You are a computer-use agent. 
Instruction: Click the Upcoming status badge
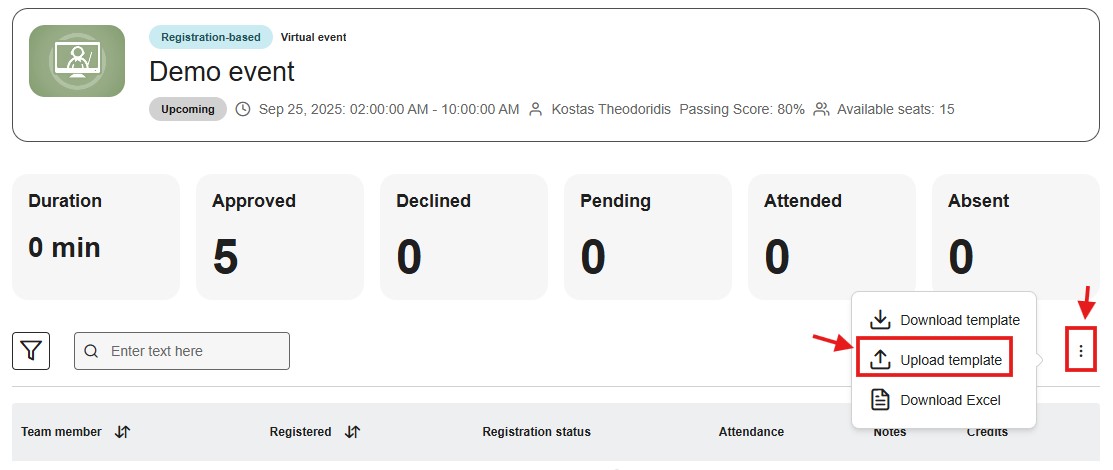click(x=188, y=109)
